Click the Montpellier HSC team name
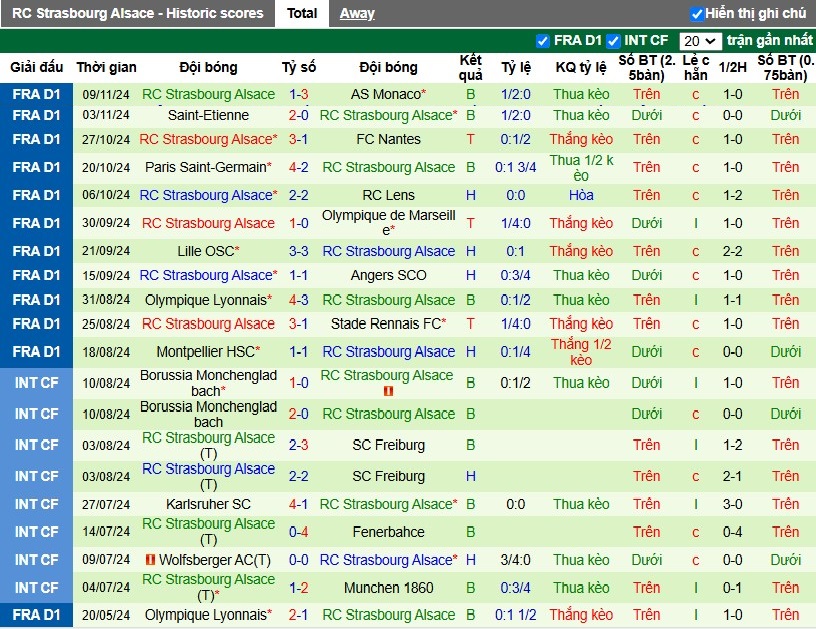816x629 pixels. coord(206,352)
